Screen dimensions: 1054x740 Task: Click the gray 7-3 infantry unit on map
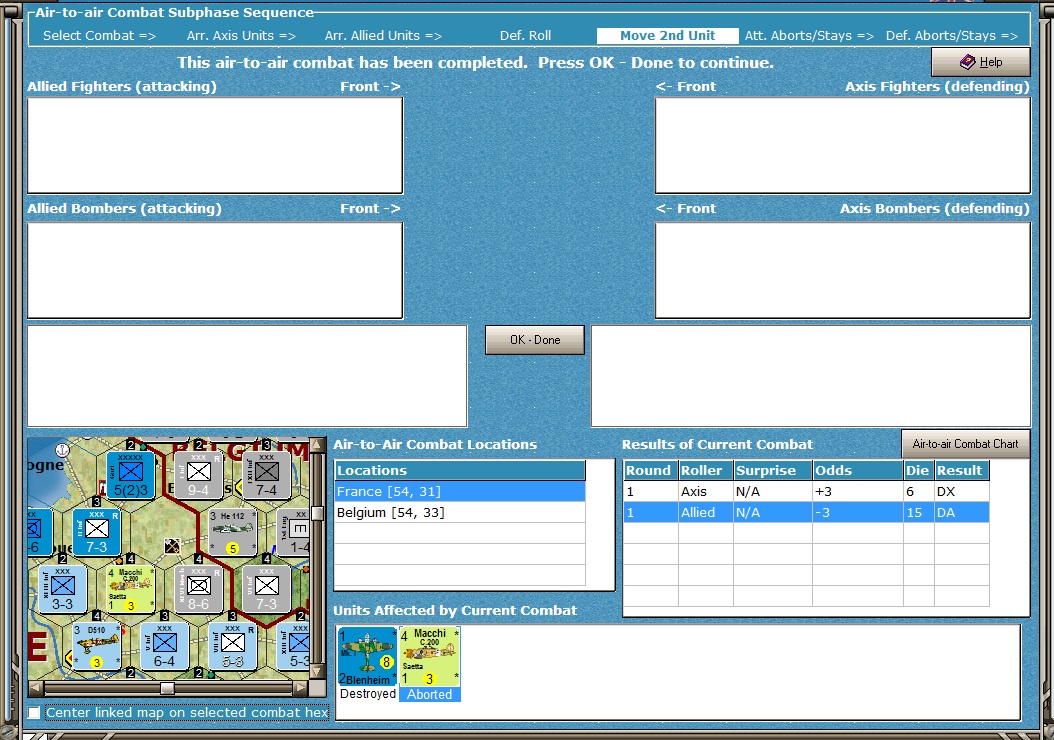[x=266, y=589]
